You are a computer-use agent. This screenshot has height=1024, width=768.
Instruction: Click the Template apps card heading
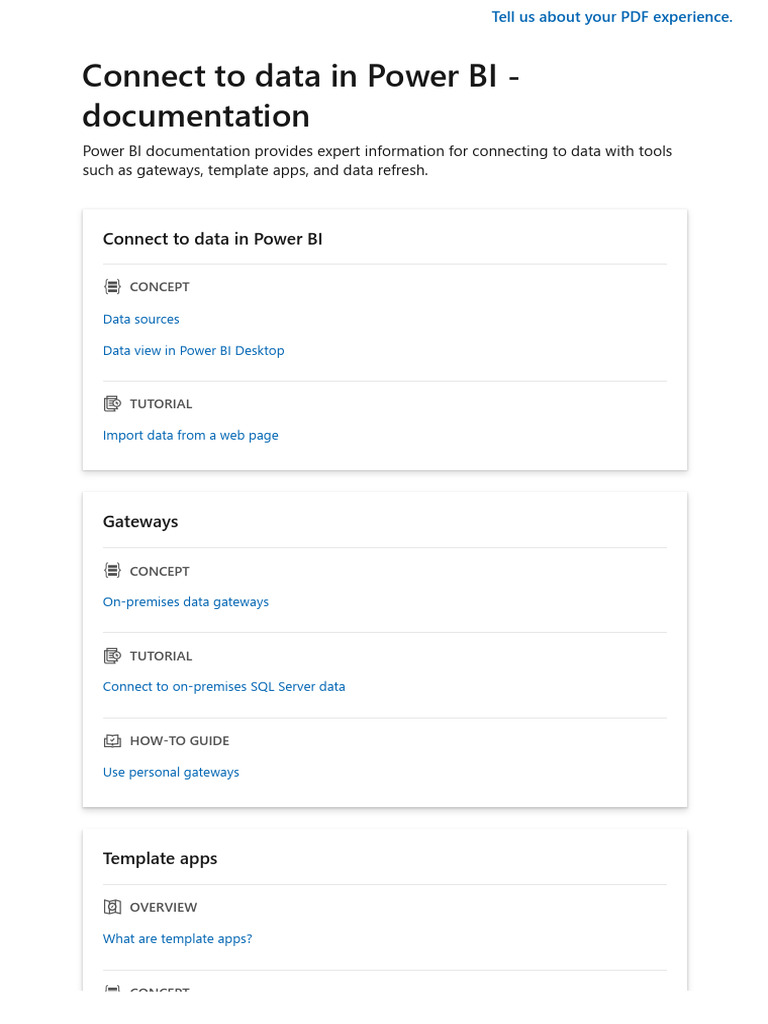click(x=160, y=859)
